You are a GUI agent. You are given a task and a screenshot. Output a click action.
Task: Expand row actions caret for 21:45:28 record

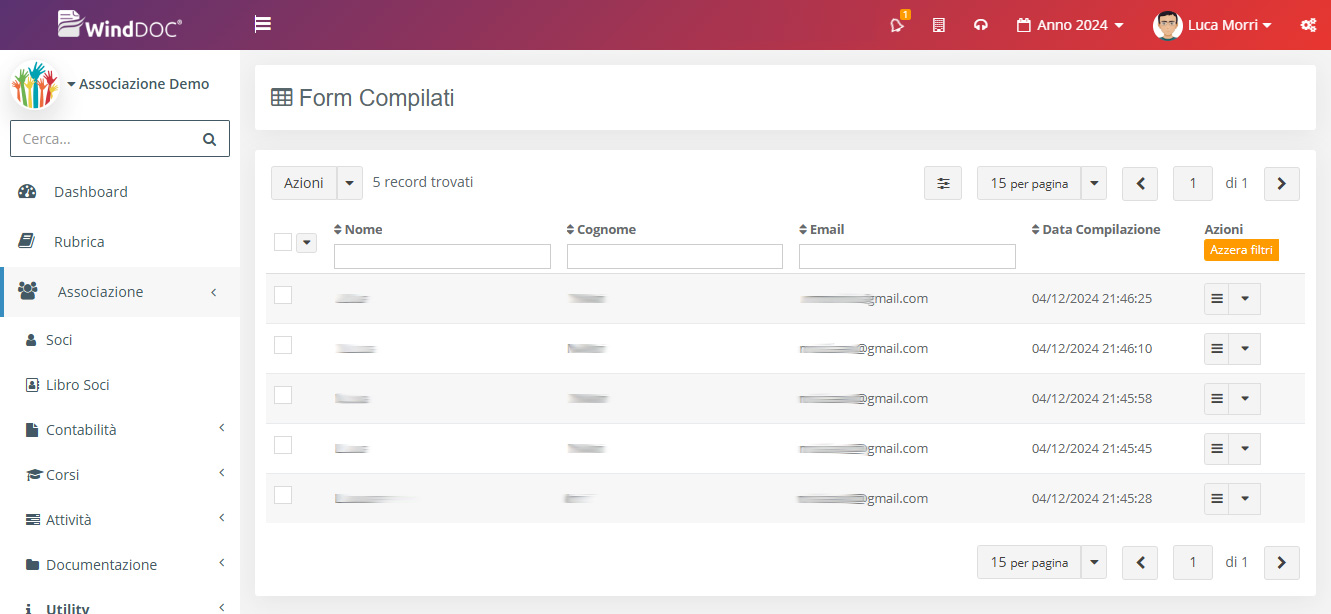1245,499
